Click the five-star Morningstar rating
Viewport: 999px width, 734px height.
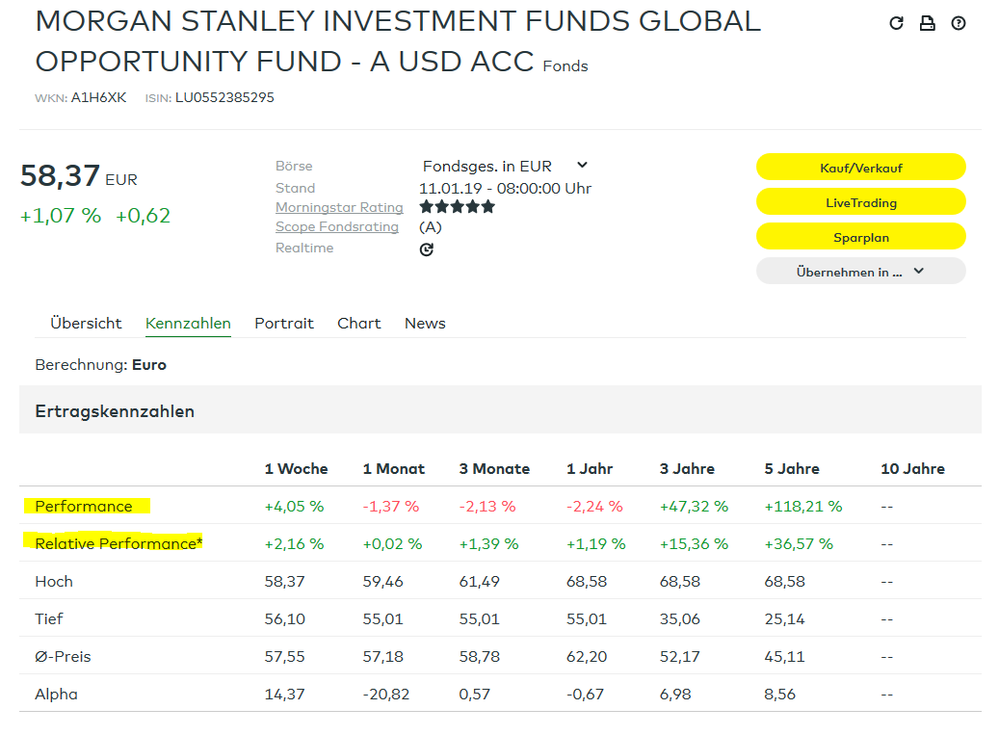457,207
